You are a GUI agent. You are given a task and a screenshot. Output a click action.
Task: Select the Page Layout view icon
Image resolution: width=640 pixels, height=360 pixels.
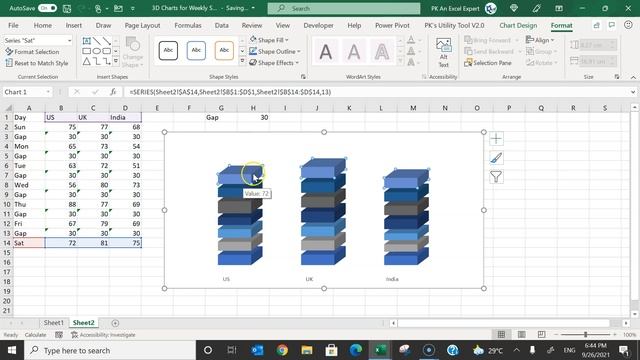[x=521, y=334]
